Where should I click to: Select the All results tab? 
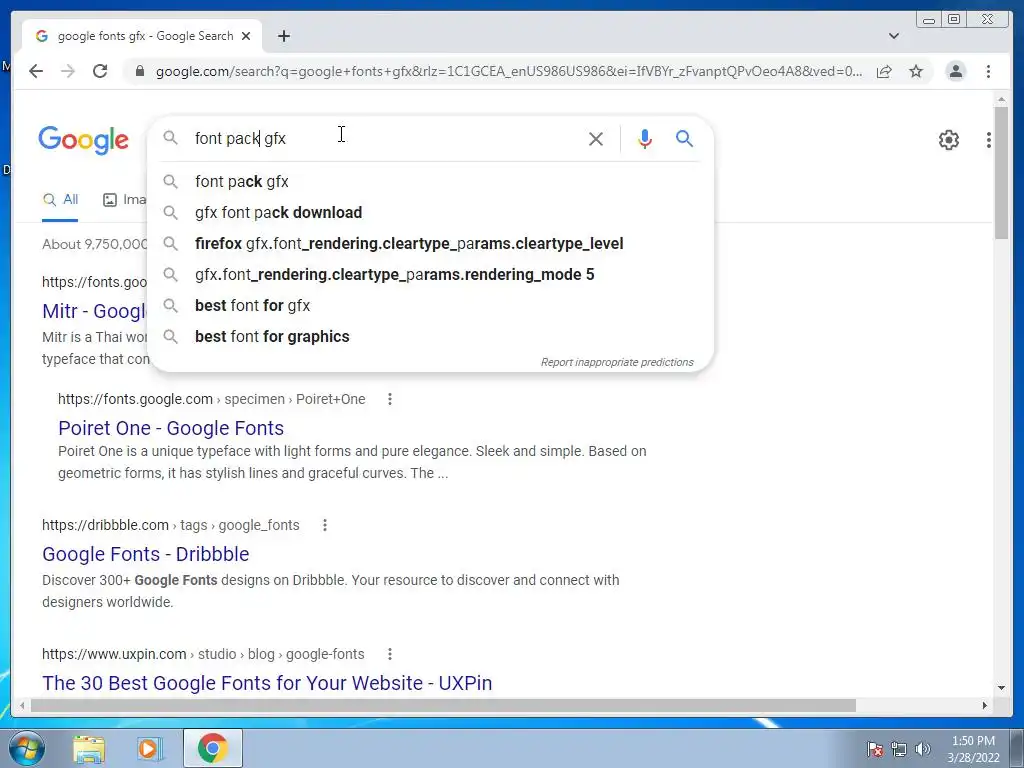(x=60, y=200)
